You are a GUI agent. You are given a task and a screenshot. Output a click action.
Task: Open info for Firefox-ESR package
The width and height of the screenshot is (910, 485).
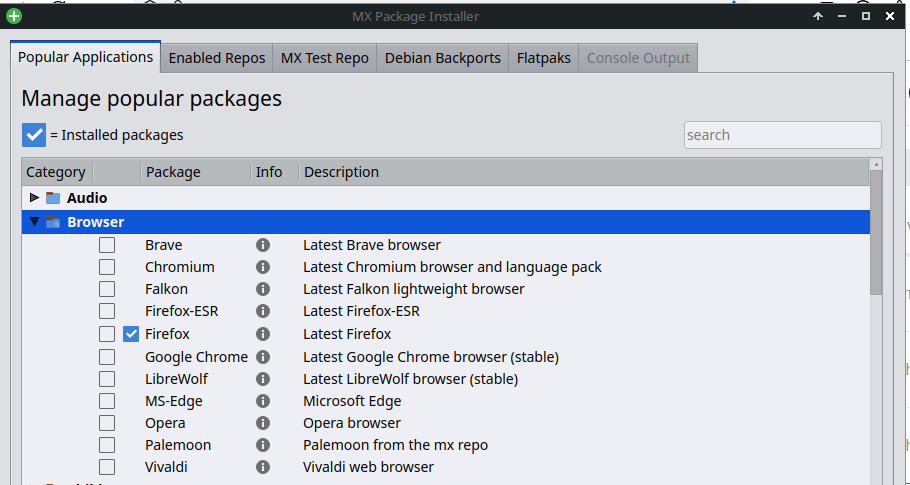tap(263, 311)
